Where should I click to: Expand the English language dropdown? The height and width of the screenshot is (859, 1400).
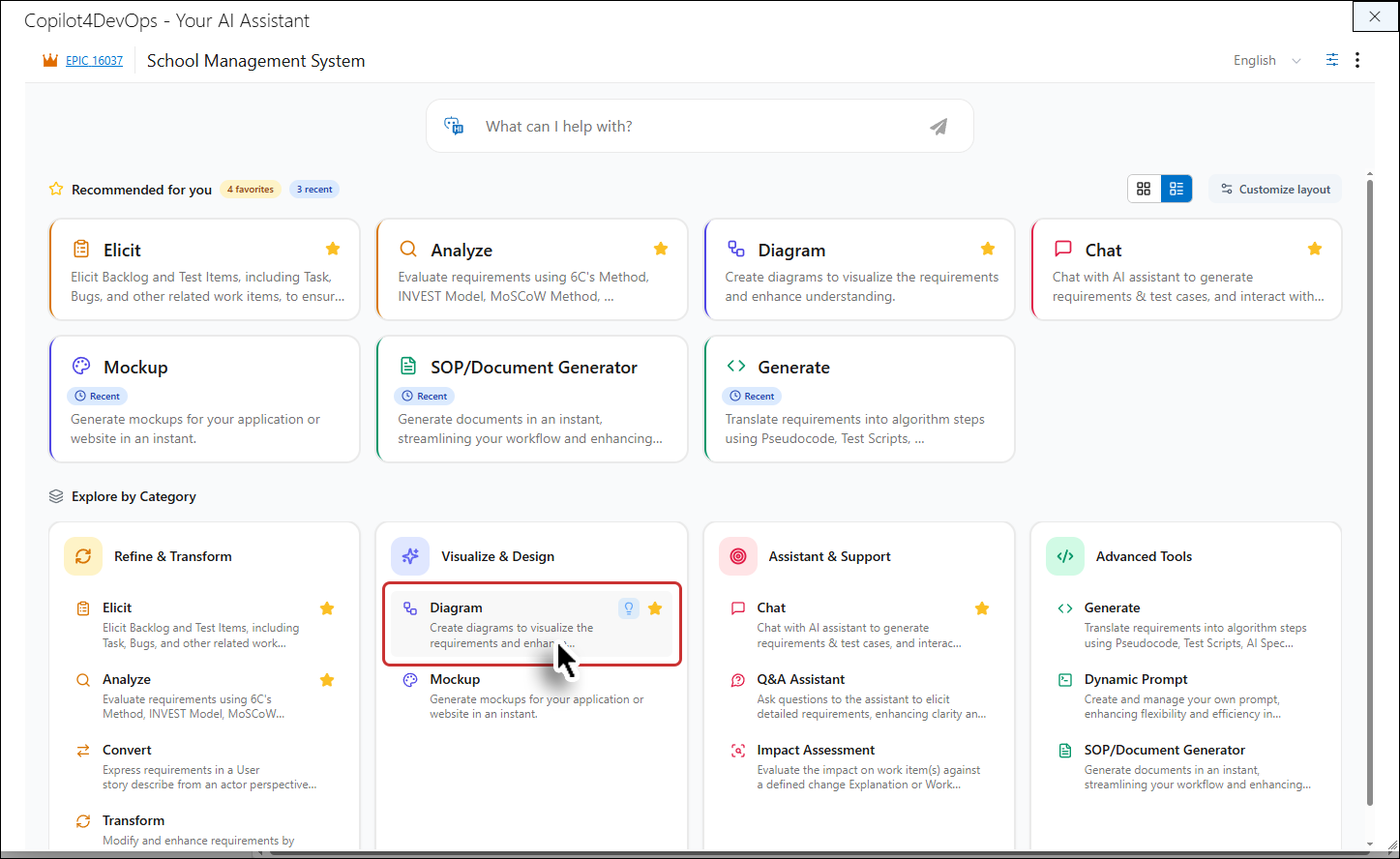pyautogui.click(x=1266, y=60)
